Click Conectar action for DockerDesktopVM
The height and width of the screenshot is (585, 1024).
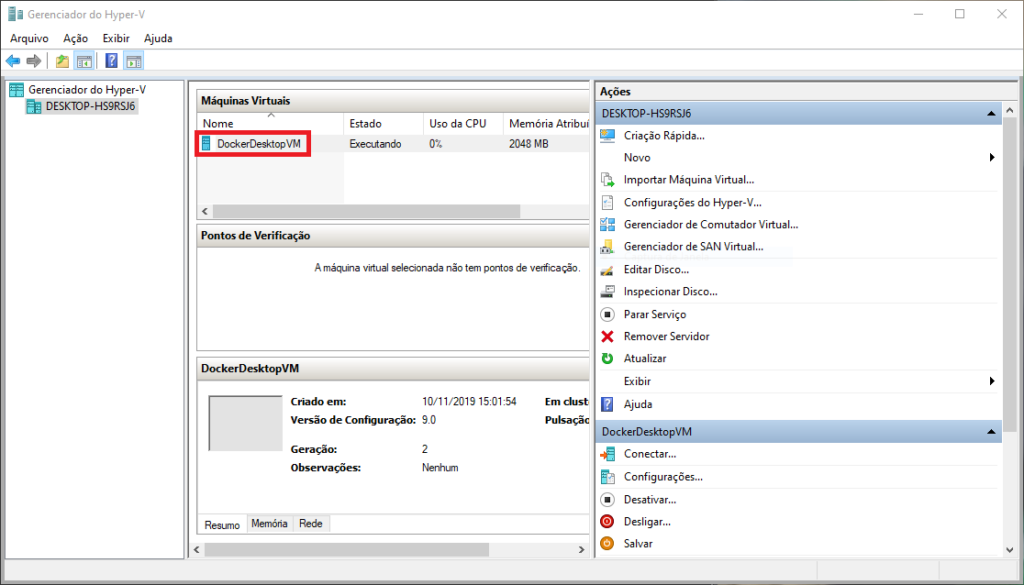click(650, 454)
